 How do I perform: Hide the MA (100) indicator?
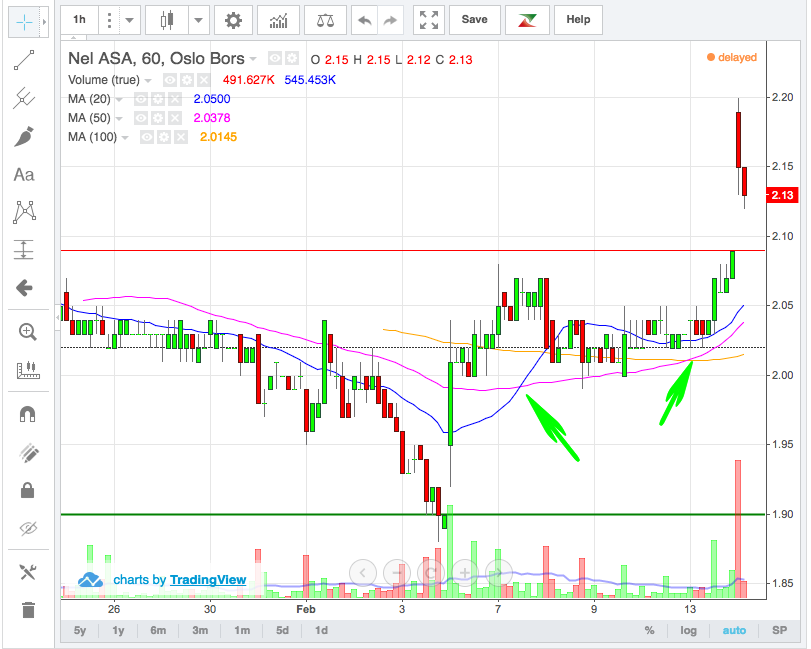click(x=147, y=138)
